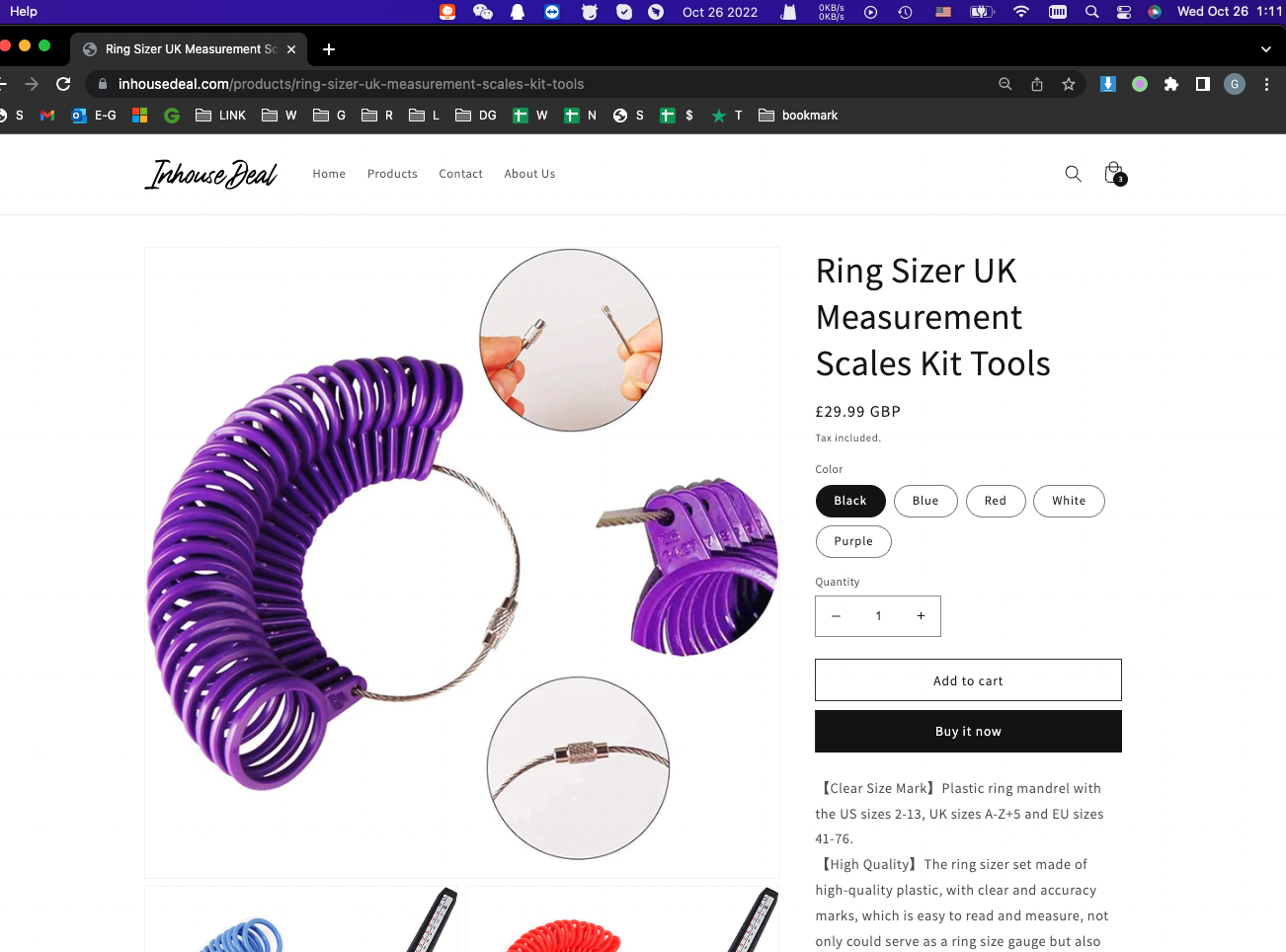Select the Red color option
This screenshot has height=952, width=1286.
point(996,501)
